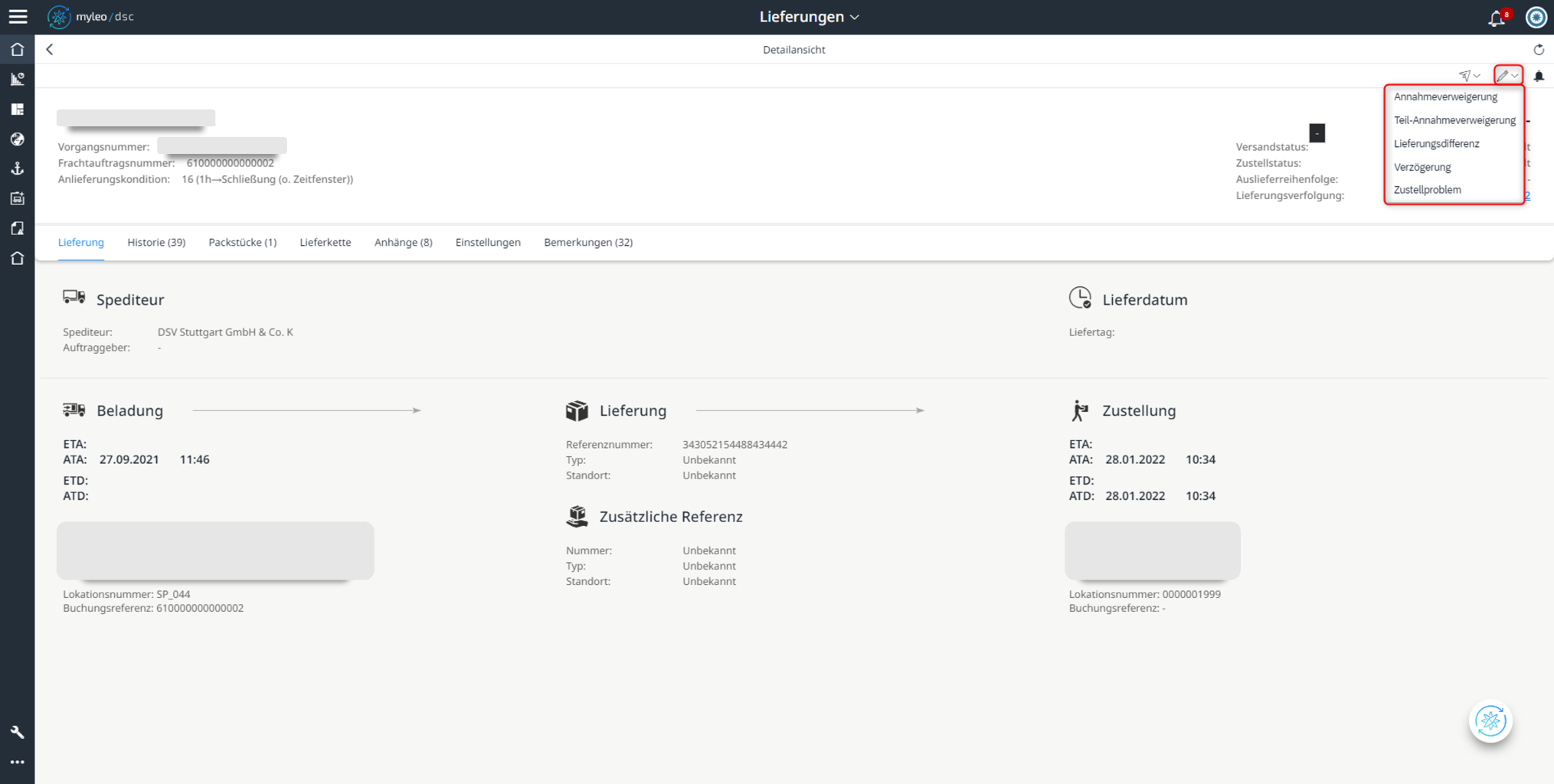Pick Zustellproblem from the menu

tap(1427, 190)
